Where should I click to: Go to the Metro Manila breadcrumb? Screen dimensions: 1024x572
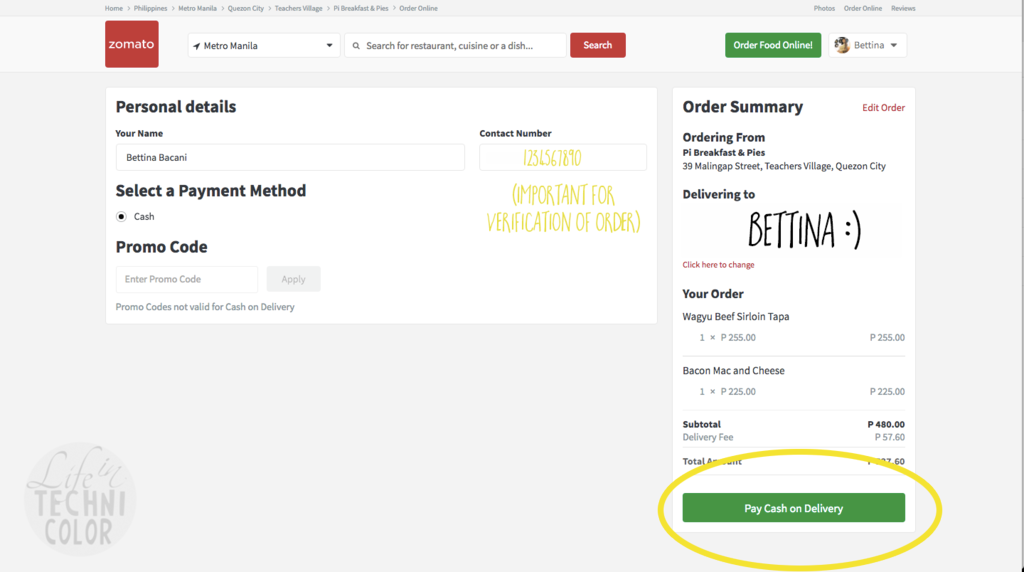point(197,8)
